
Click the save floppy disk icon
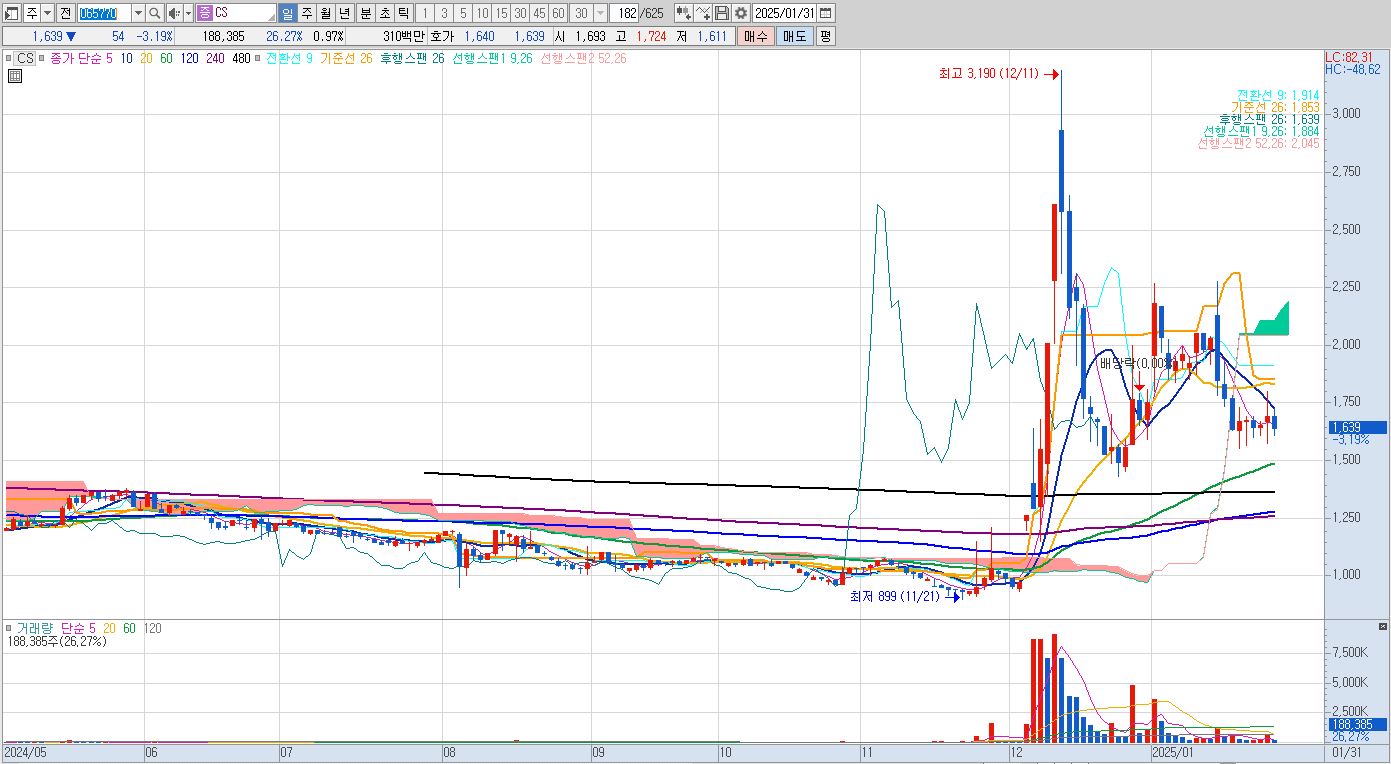(x=722, y=13)
